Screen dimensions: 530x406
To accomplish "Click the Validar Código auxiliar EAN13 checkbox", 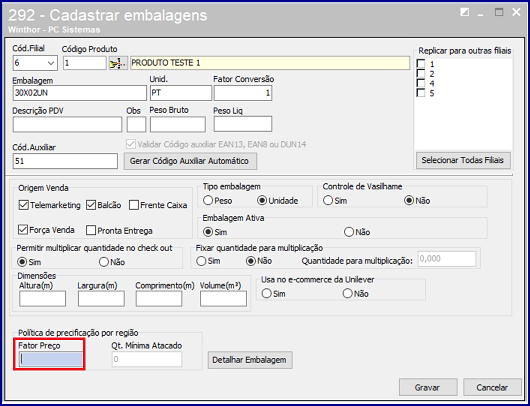I will 130,144.
